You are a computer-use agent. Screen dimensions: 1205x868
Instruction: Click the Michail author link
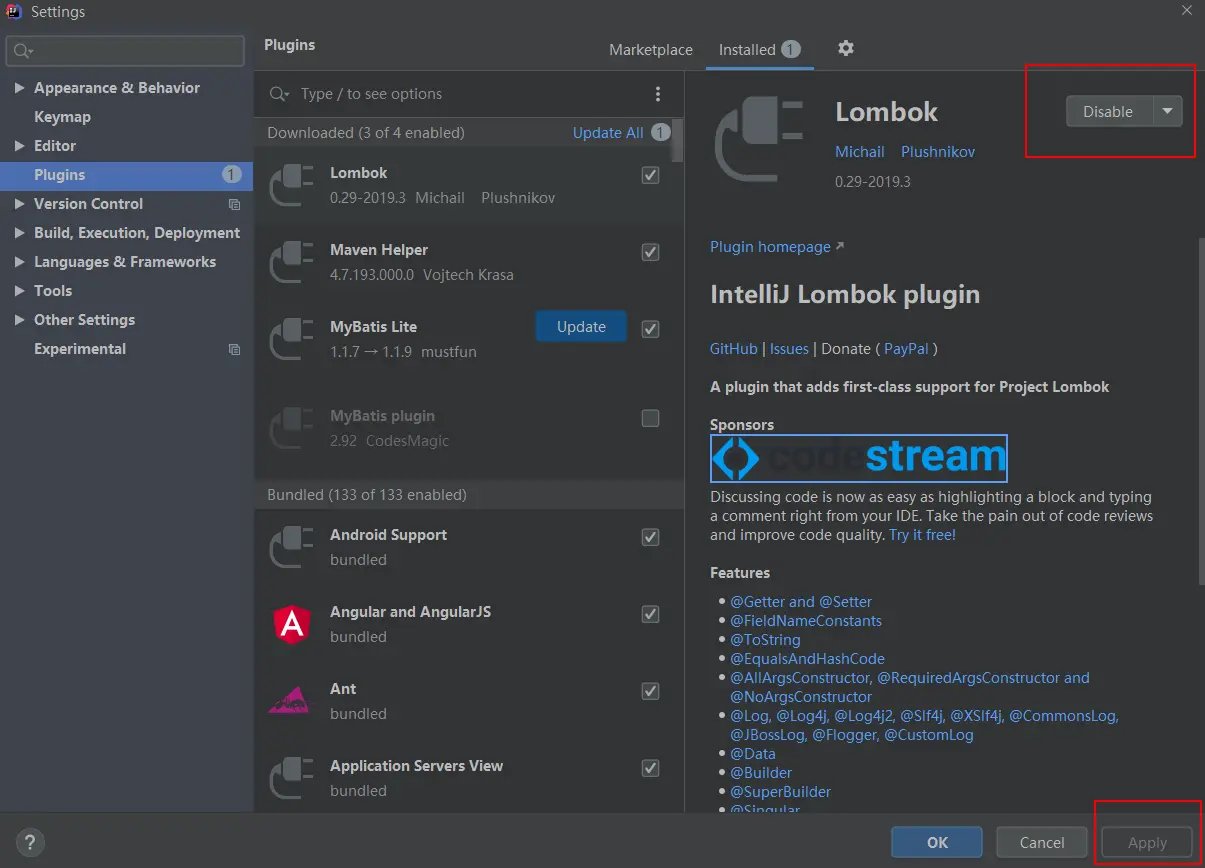[860, 152]
